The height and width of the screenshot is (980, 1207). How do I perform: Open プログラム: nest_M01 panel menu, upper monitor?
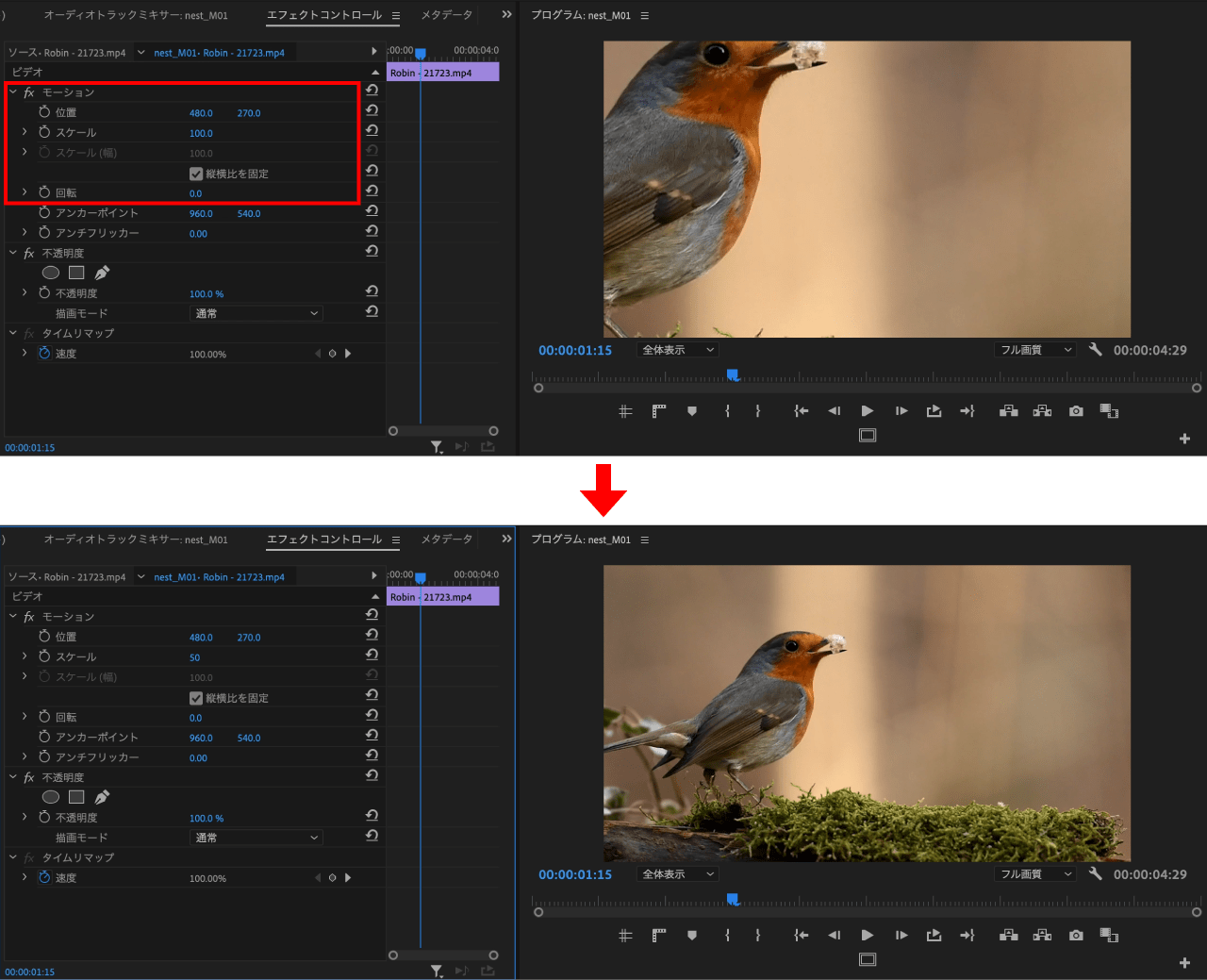pos(645,16)
